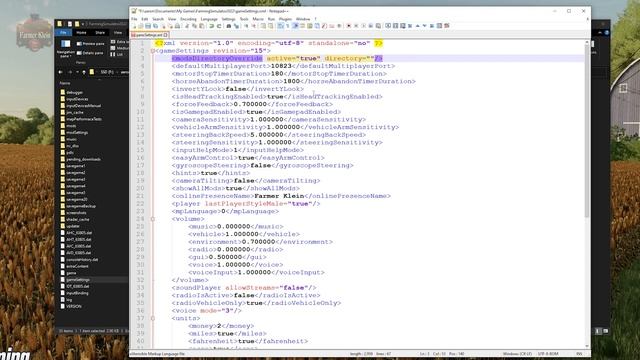Screen dimensions: 640x360
Task: Click the onlinePresenceName value Farmer Klein
Action: [279, 196]
